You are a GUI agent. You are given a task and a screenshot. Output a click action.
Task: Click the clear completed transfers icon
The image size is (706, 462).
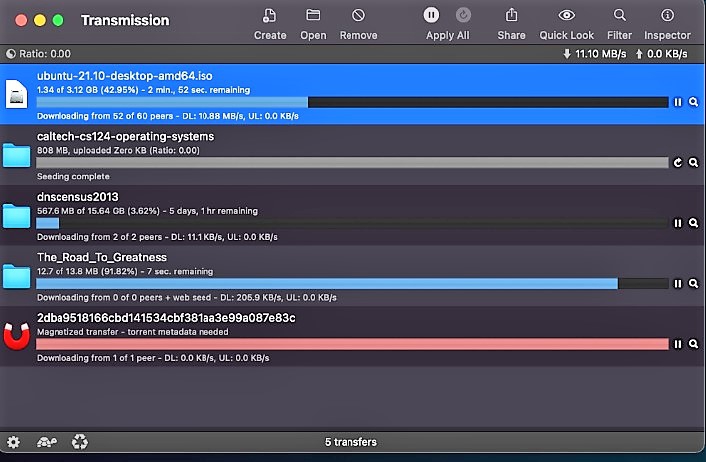(x=80, y=442)
